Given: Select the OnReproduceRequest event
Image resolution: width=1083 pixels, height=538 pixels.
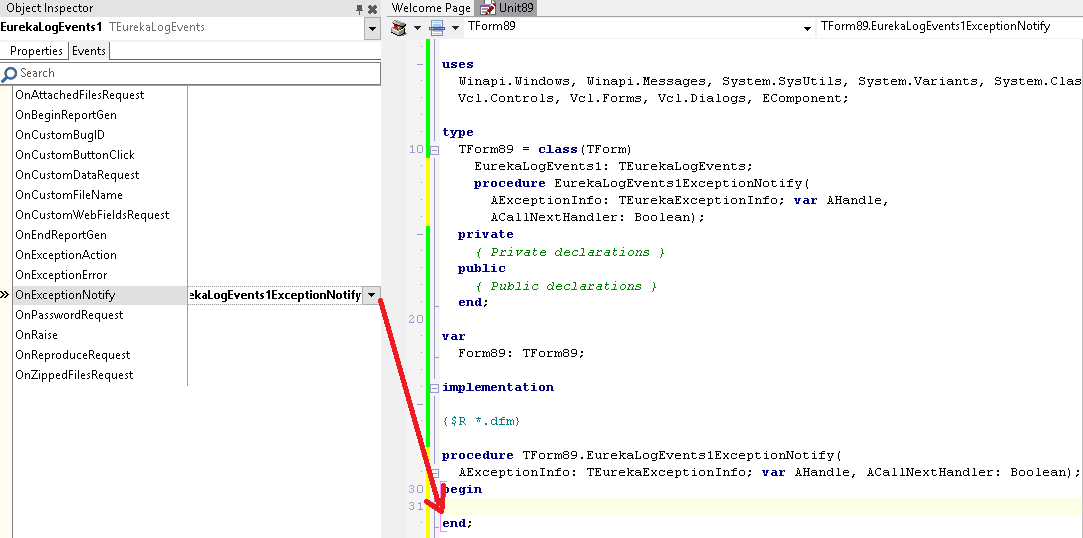Looking at the screenshot, I should coord(73,355).
